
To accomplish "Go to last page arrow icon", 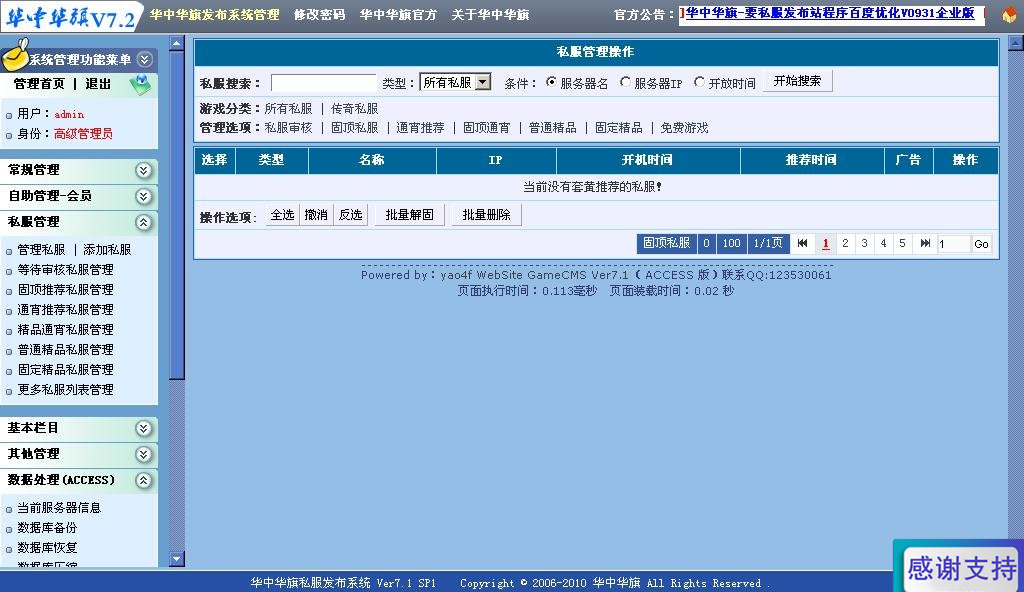I will 925,243.
